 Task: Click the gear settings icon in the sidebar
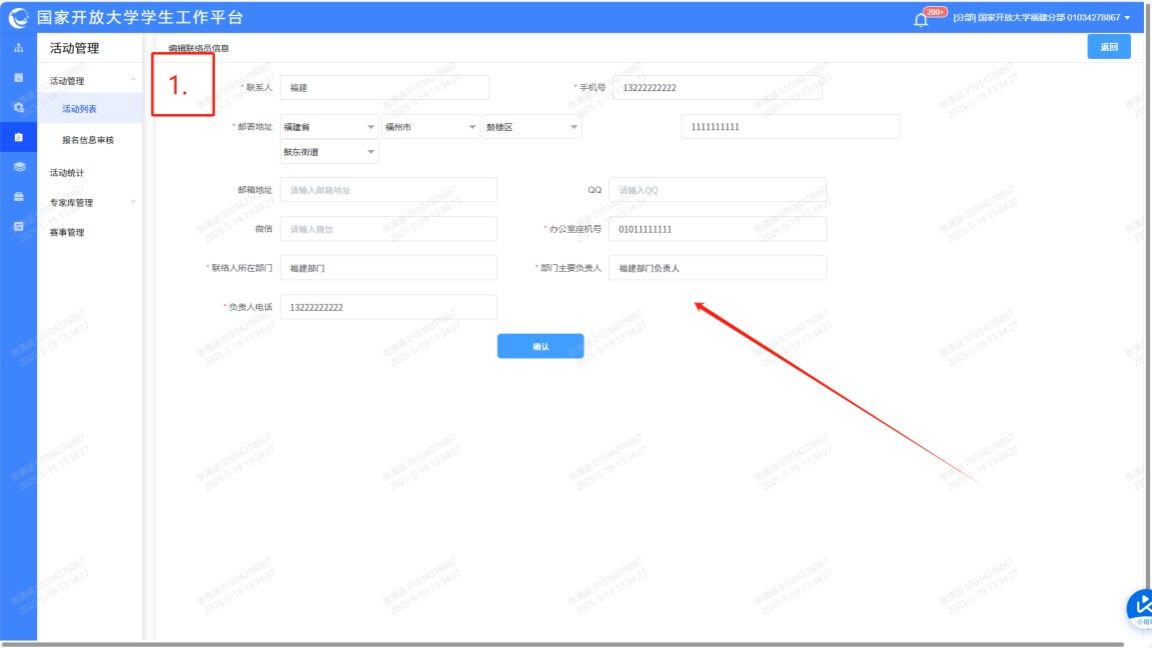(18, 107)
